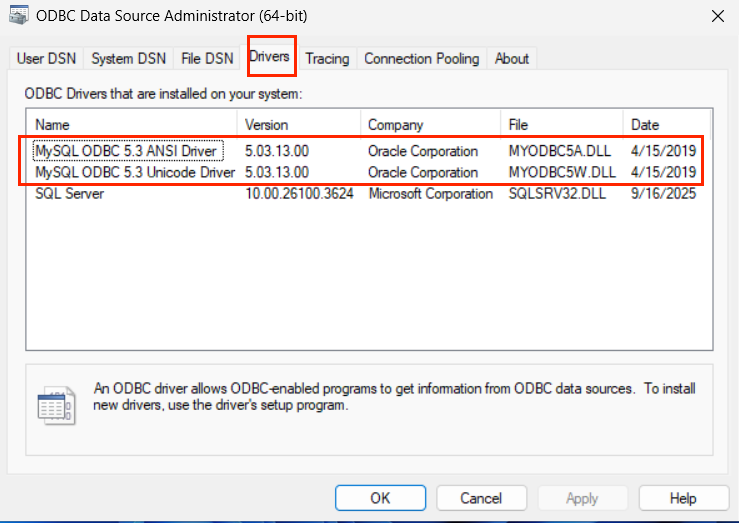This screenshot has width=739, height=523.
Task: Select the File DSN tab
Action: click(x=207, y=59)
